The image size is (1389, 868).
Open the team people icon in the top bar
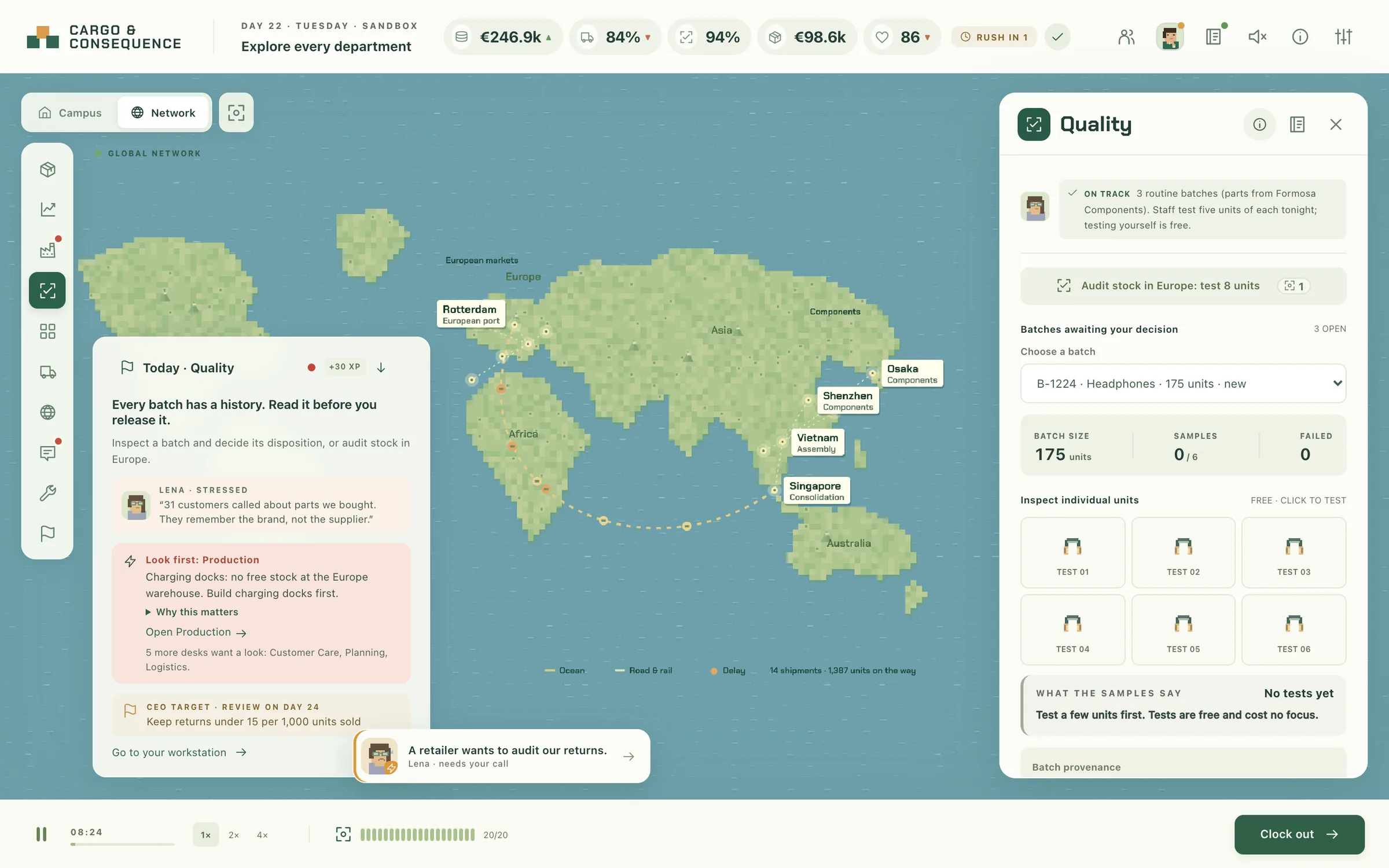point(1126,37)
